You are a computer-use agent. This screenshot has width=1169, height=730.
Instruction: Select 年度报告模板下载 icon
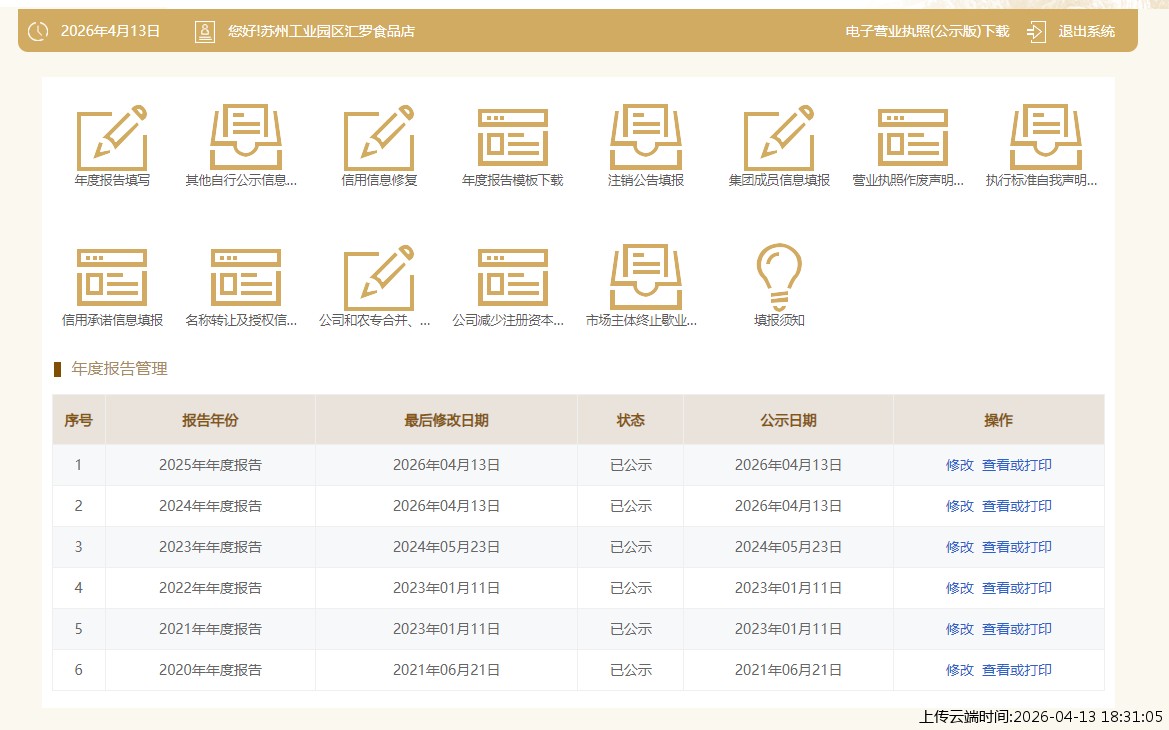pos(512,138)
